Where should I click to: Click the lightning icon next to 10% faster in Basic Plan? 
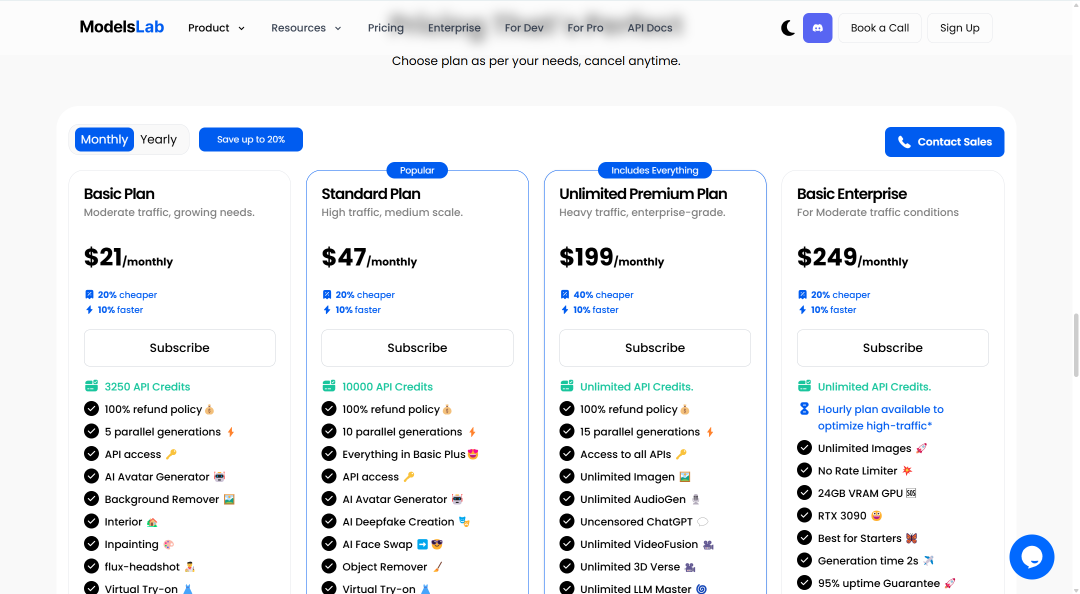(x=89, y=310)
